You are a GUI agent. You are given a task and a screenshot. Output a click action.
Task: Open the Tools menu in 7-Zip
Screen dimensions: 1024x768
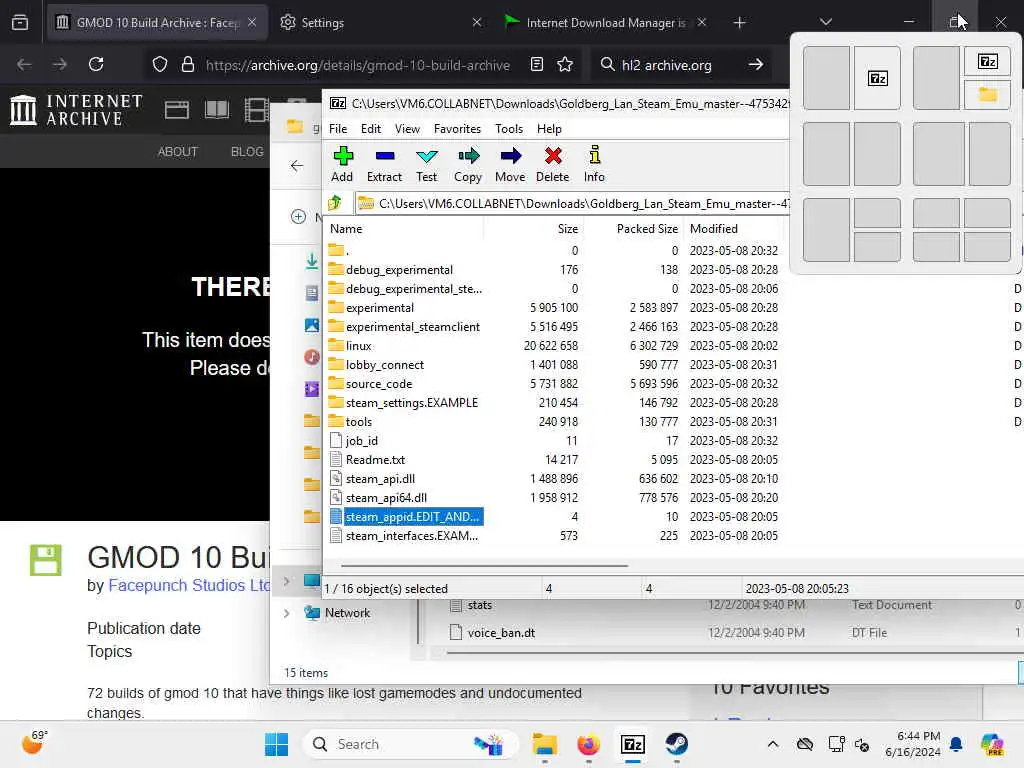click(x=509, y=129)
